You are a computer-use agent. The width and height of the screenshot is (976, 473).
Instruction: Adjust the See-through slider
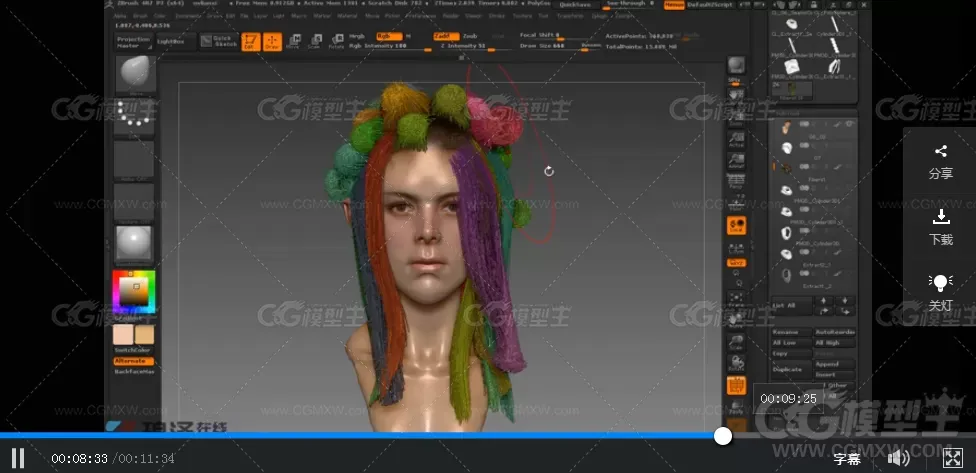(631, 4)
